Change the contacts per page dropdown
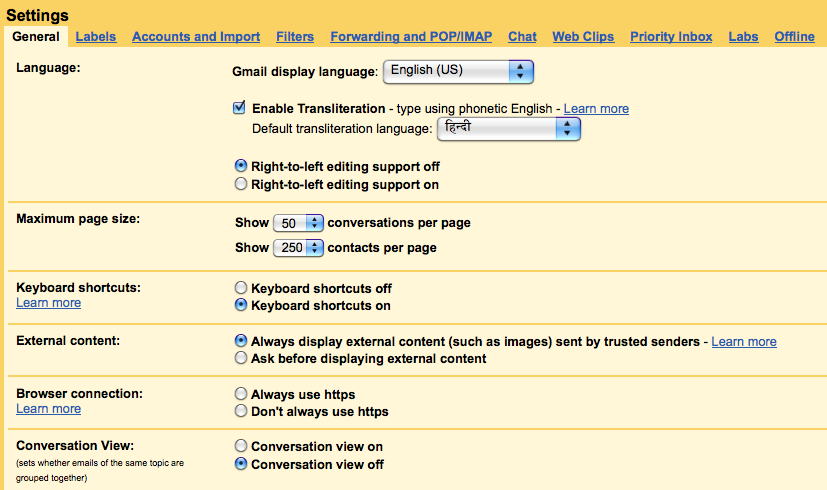The width and height of the screenshot is (827, 490). click(299, 247)
